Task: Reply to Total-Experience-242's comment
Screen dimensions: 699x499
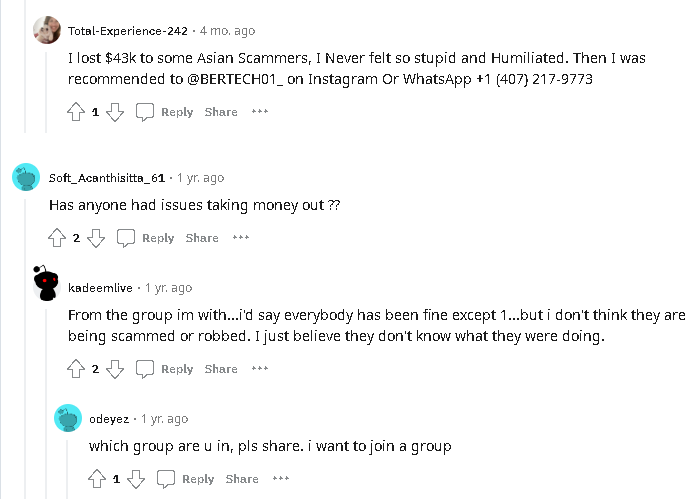Action: (165, 112)
